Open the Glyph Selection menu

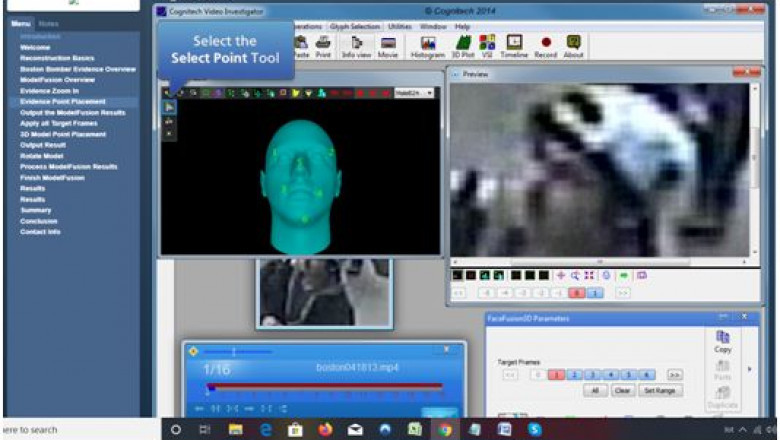[355, 26]
